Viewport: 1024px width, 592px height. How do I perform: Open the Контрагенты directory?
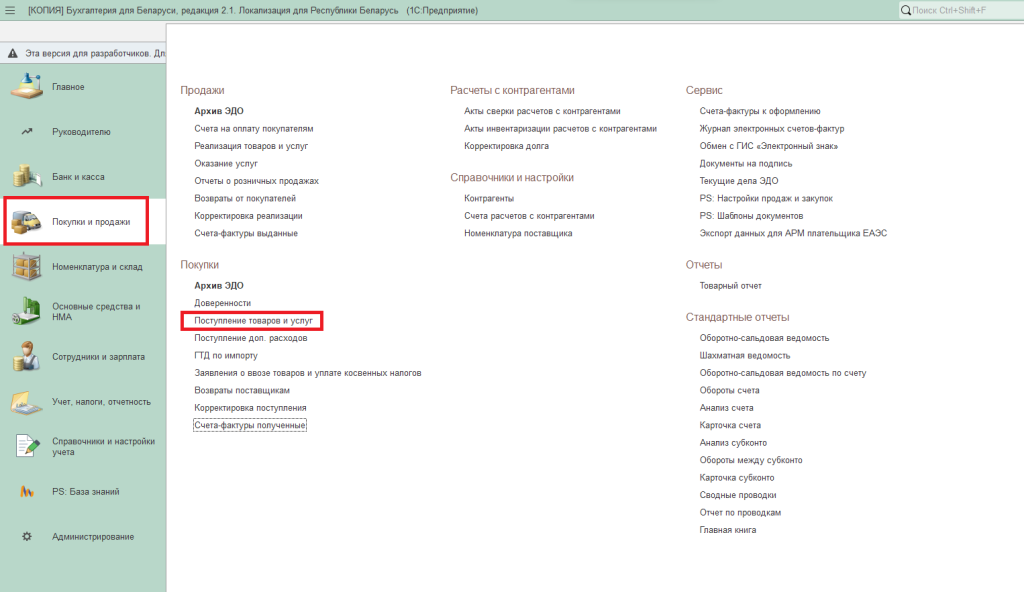point(489,198)
